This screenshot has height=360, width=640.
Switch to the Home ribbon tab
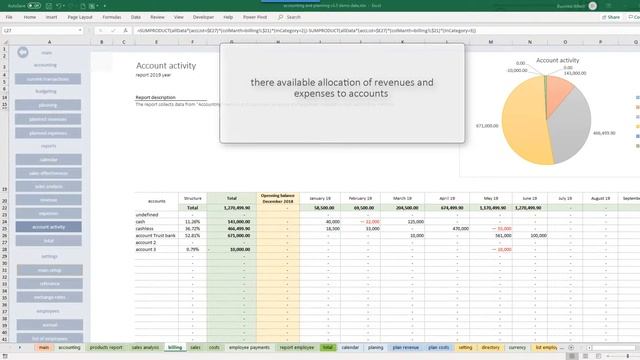[30, 17]
